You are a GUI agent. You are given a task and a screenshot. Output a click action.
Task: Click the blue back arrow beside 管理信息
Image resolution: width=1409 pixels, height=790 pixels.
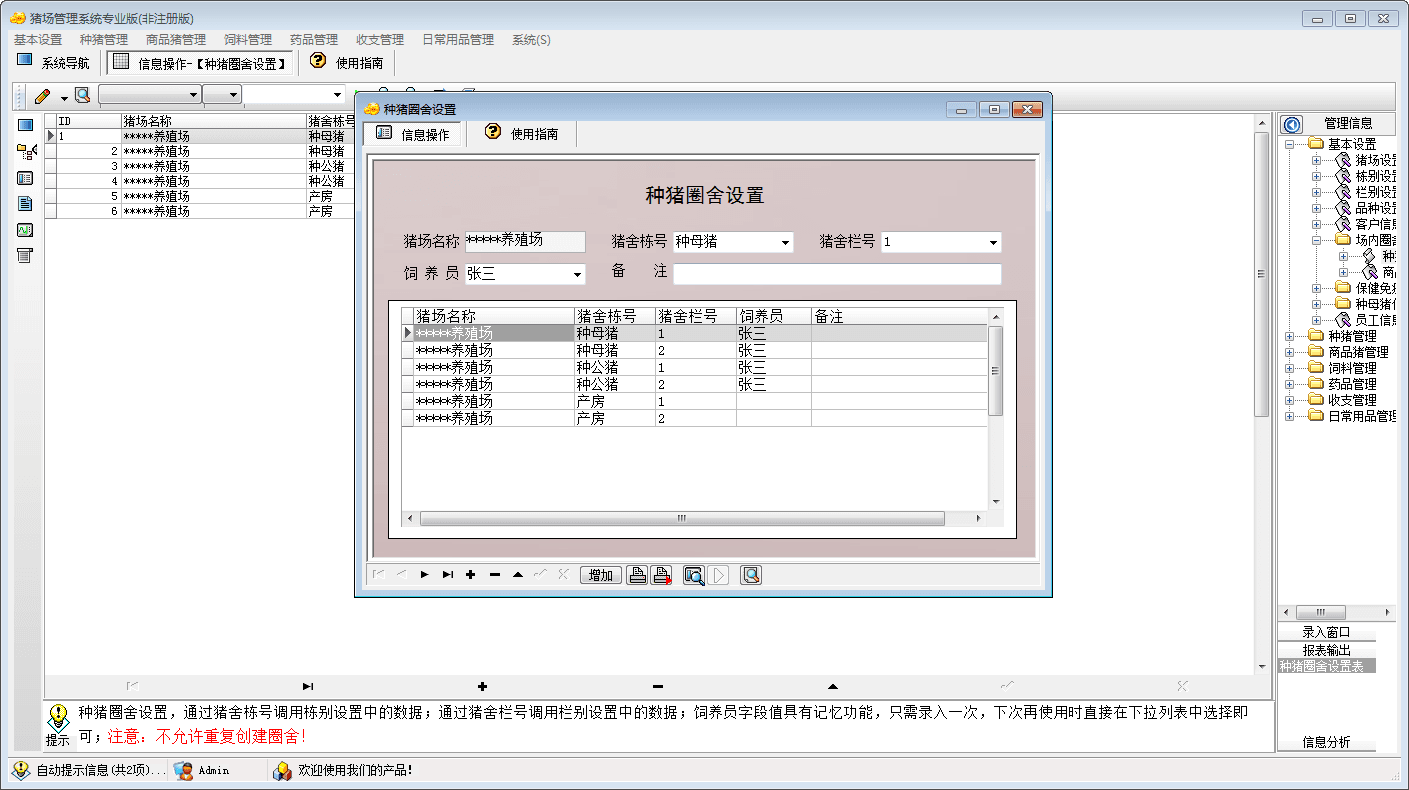pos(1291,124)
